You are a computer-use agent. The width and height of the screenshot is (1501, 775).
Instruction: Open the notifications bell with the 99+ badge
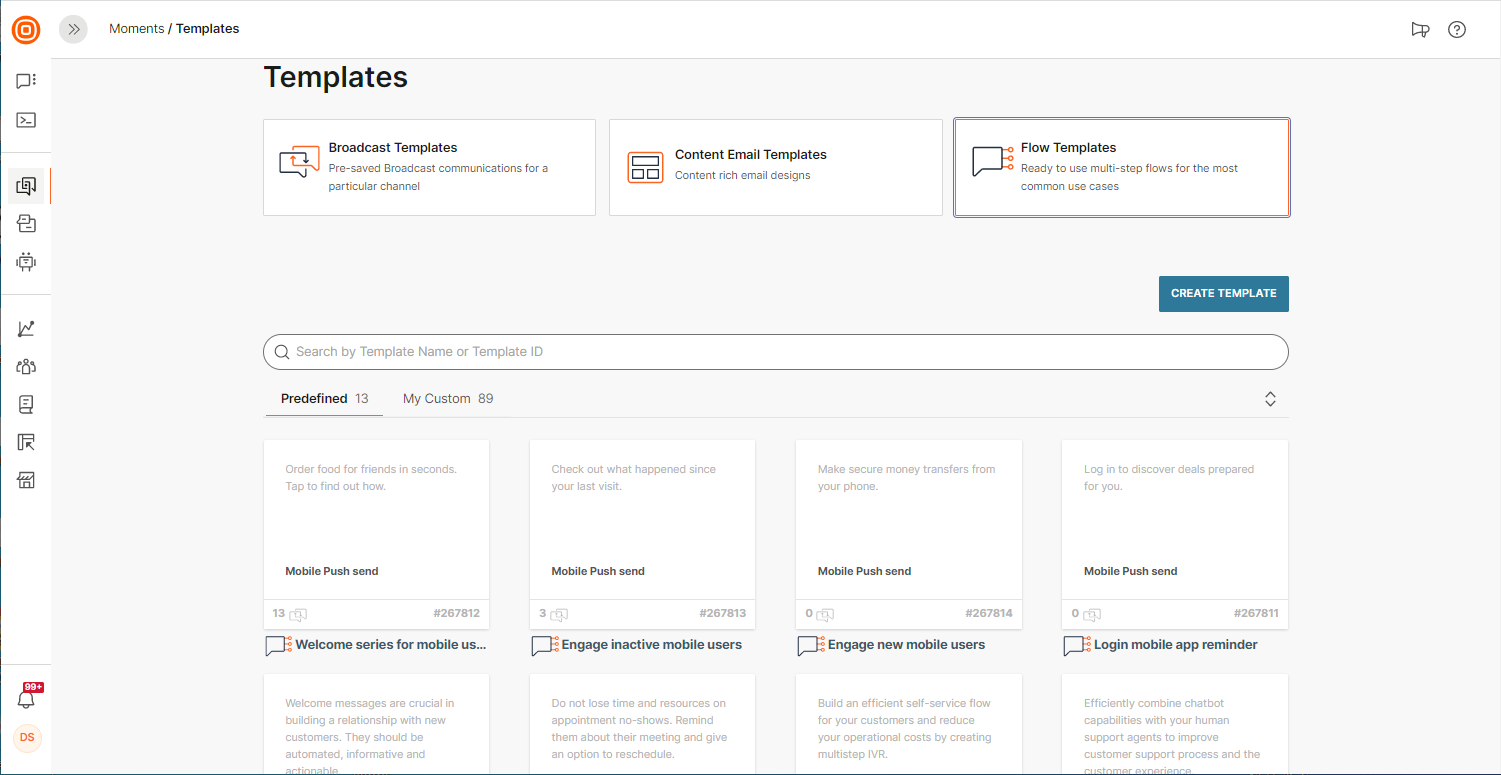[x=27, y=698]
